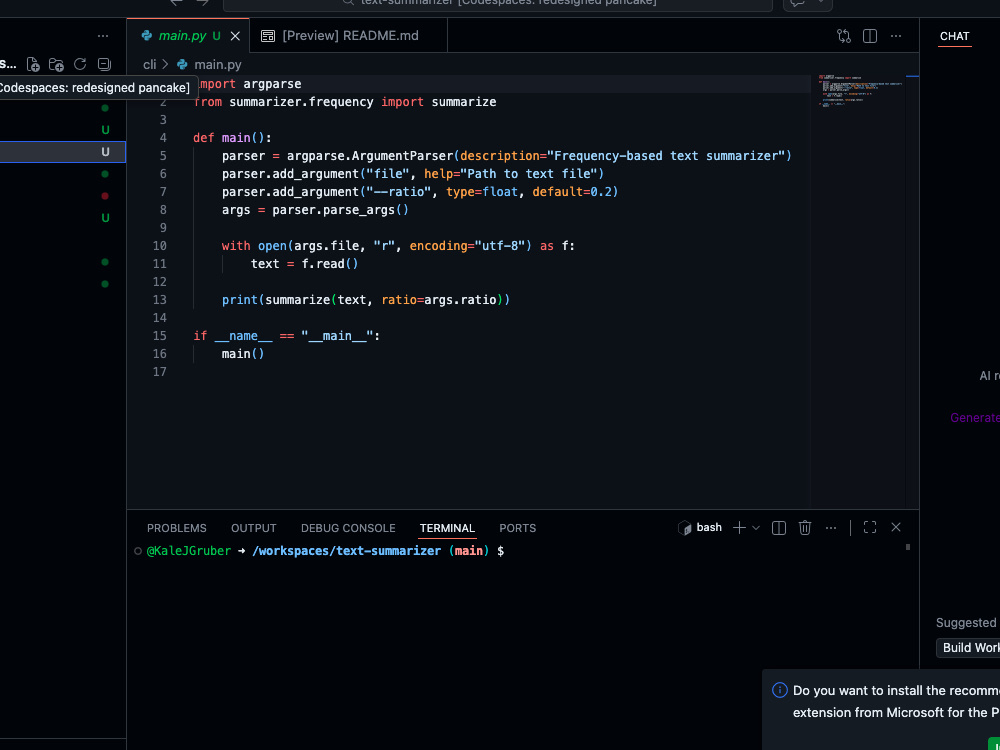
Task: Click line number 5 in gutter
Action: [x=163, y=156]
